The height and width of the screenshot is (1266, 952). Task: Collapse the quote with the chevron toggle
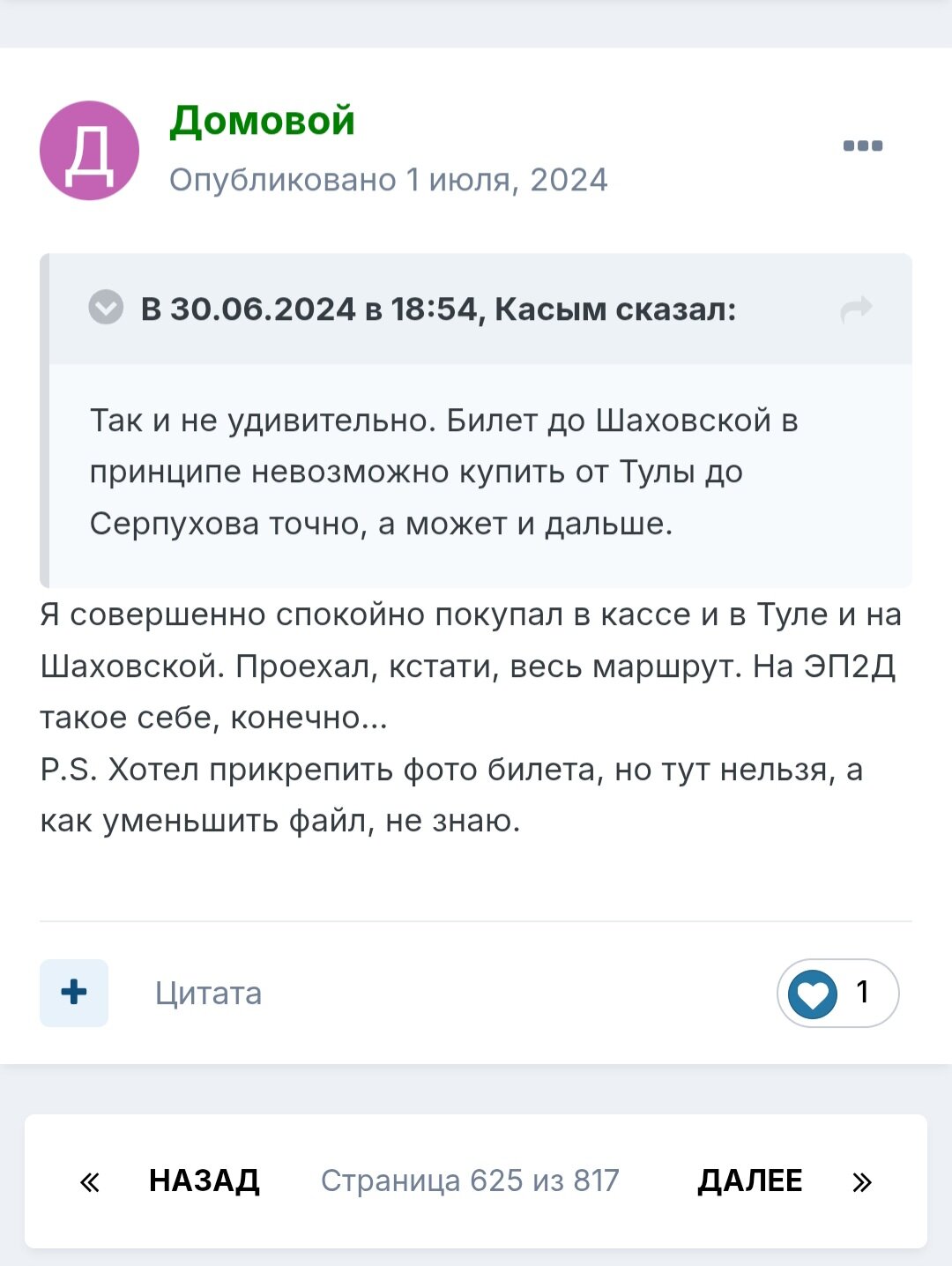pos(106,308)
